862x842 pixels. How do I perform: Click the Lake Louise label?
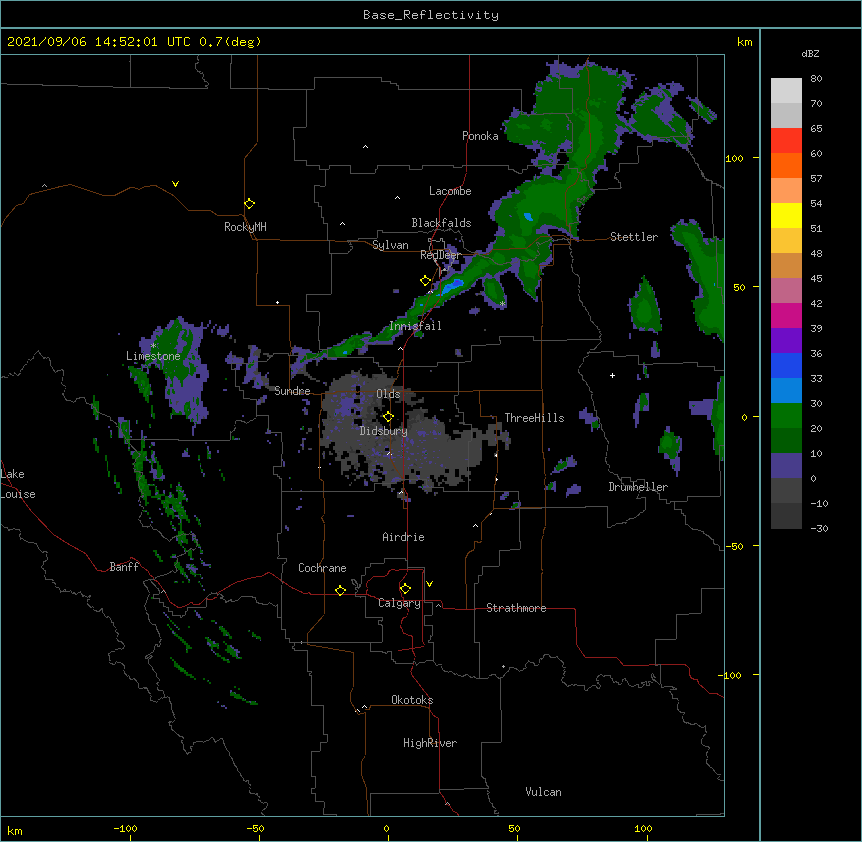point(18,484)
